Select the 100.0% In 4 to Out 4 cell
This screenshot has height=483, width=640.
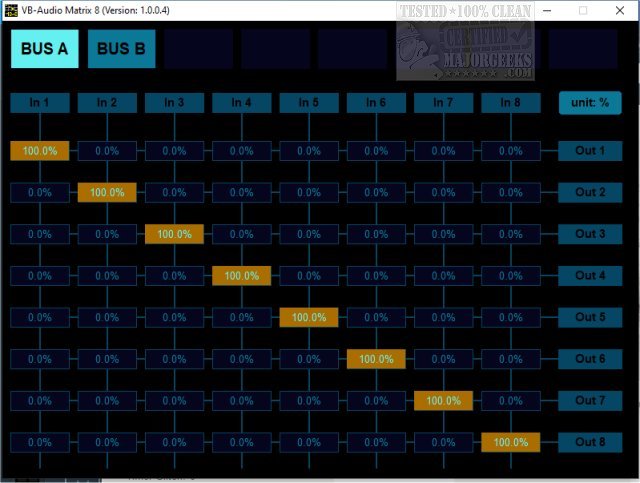(x=242, y=276)
